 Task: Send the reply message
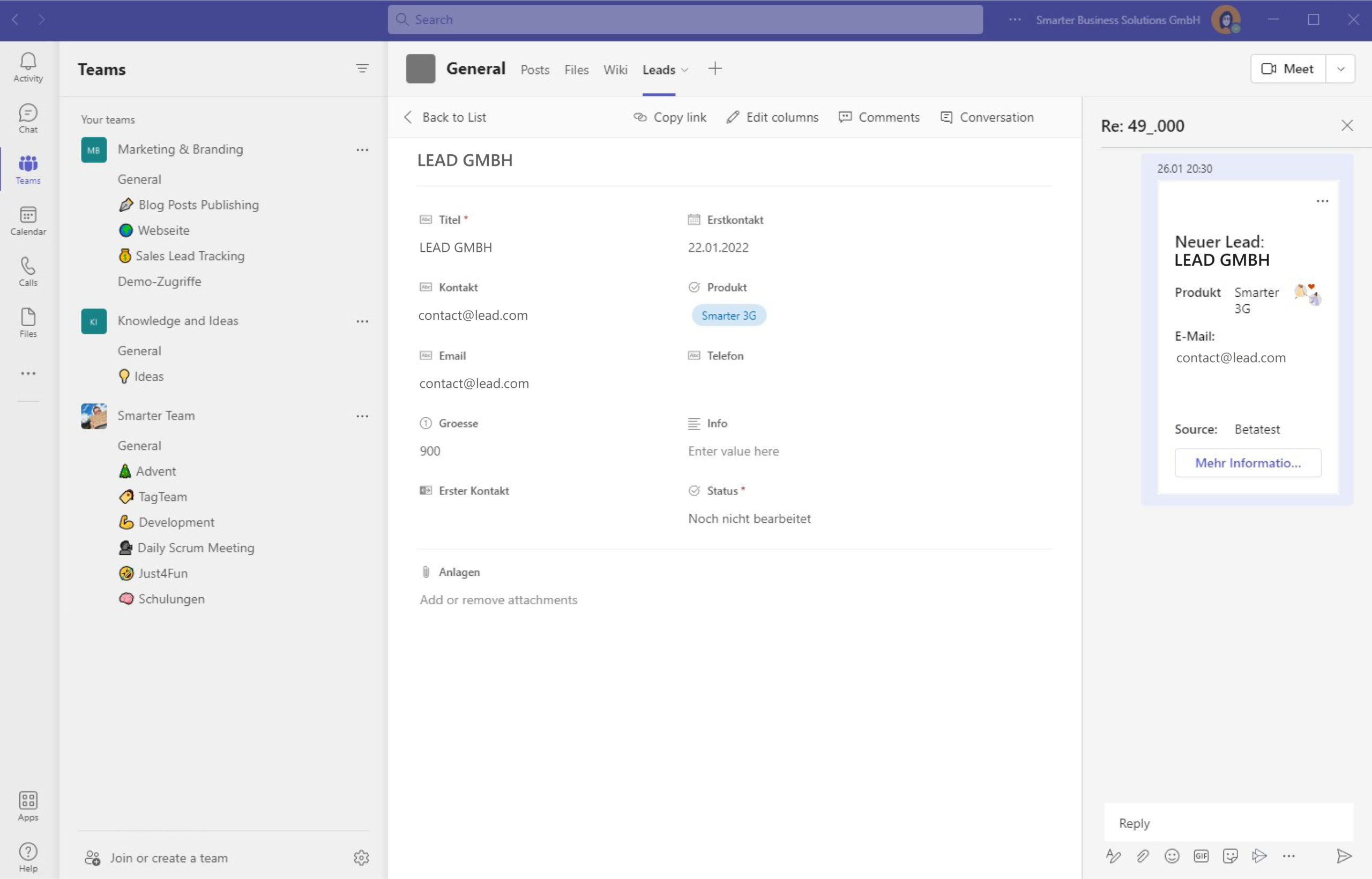1344,855
